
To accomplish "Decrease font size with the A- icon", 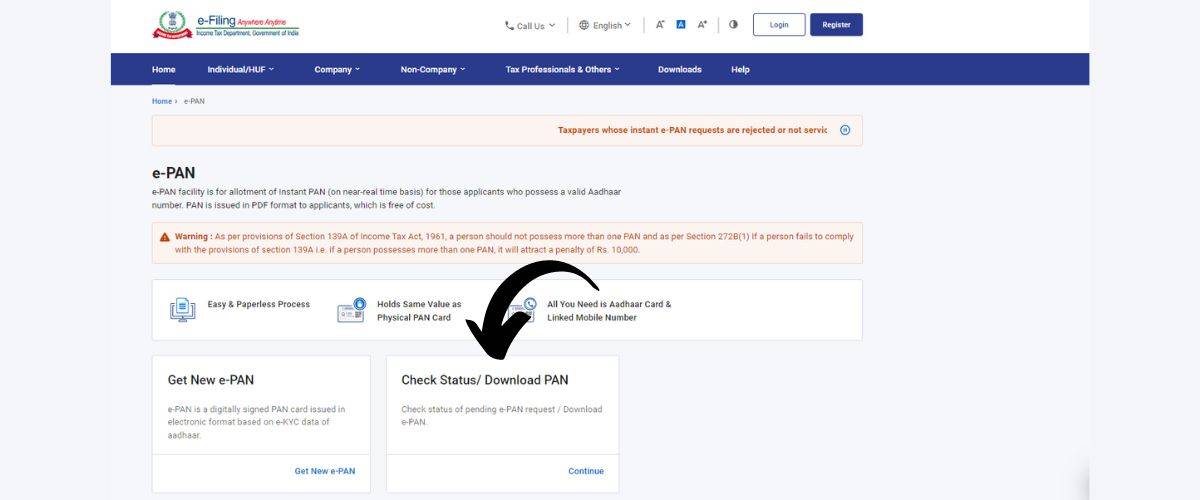I will pos(660,25).
